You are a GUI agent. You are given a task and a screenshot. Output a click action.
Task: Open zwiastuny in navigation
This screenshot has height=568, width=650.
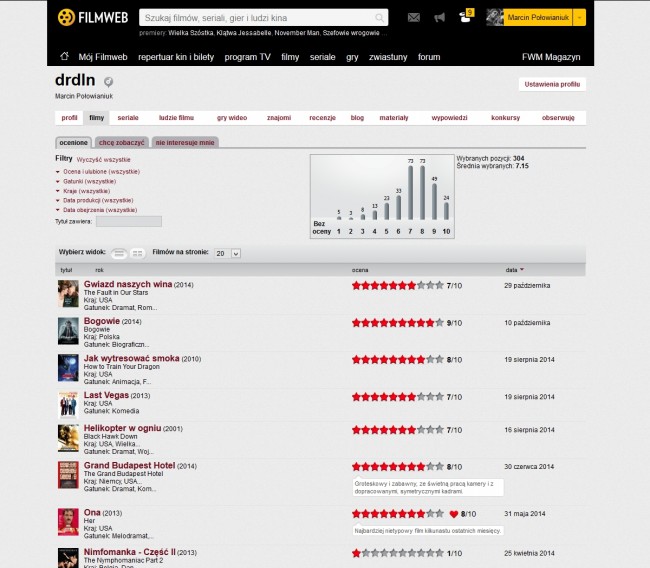tap(388, 57)
